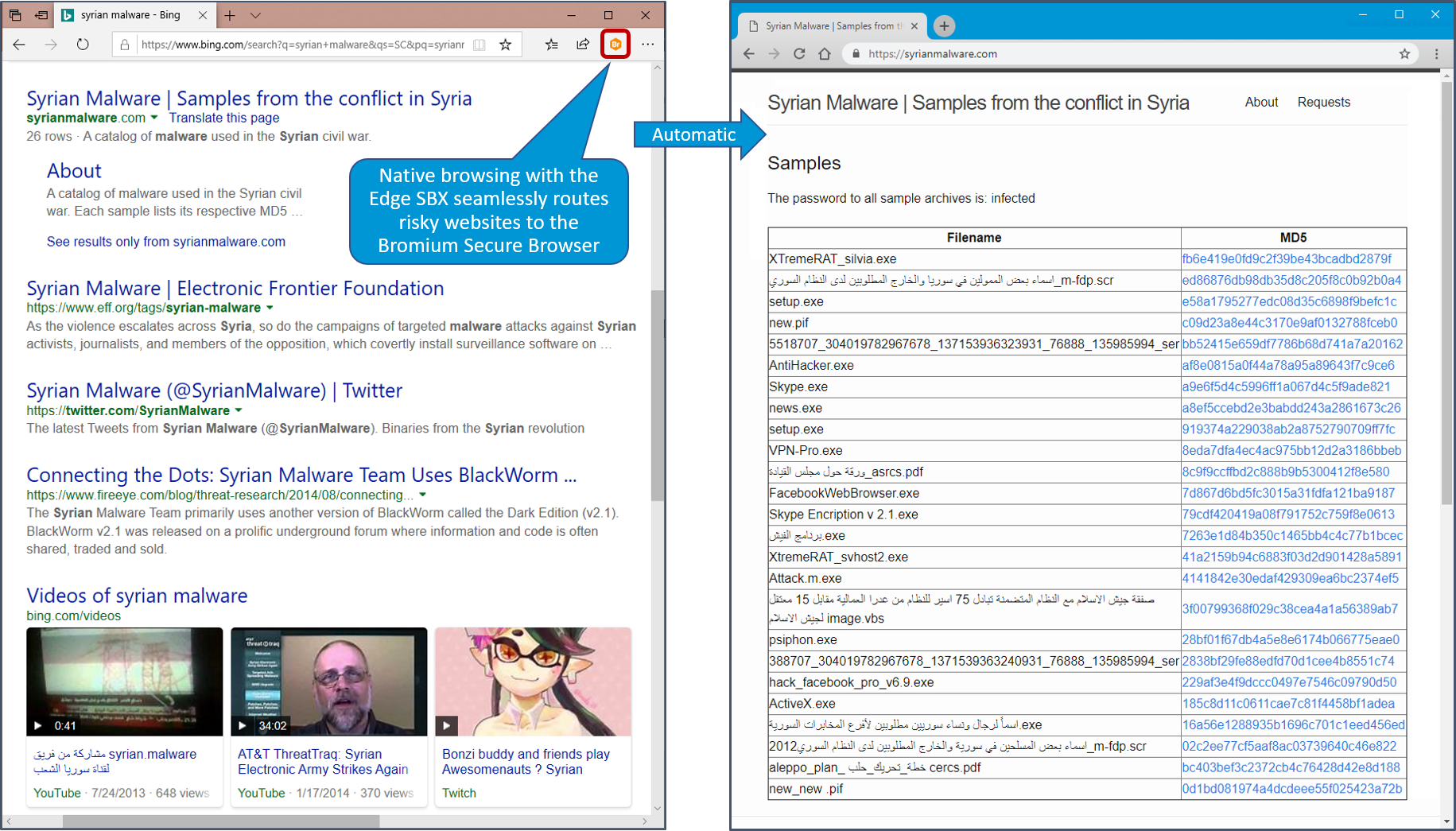This screenshot has height=831, width=1456.
Task: Click the site lock icon in Edge address bar
Action: point(125,45)
